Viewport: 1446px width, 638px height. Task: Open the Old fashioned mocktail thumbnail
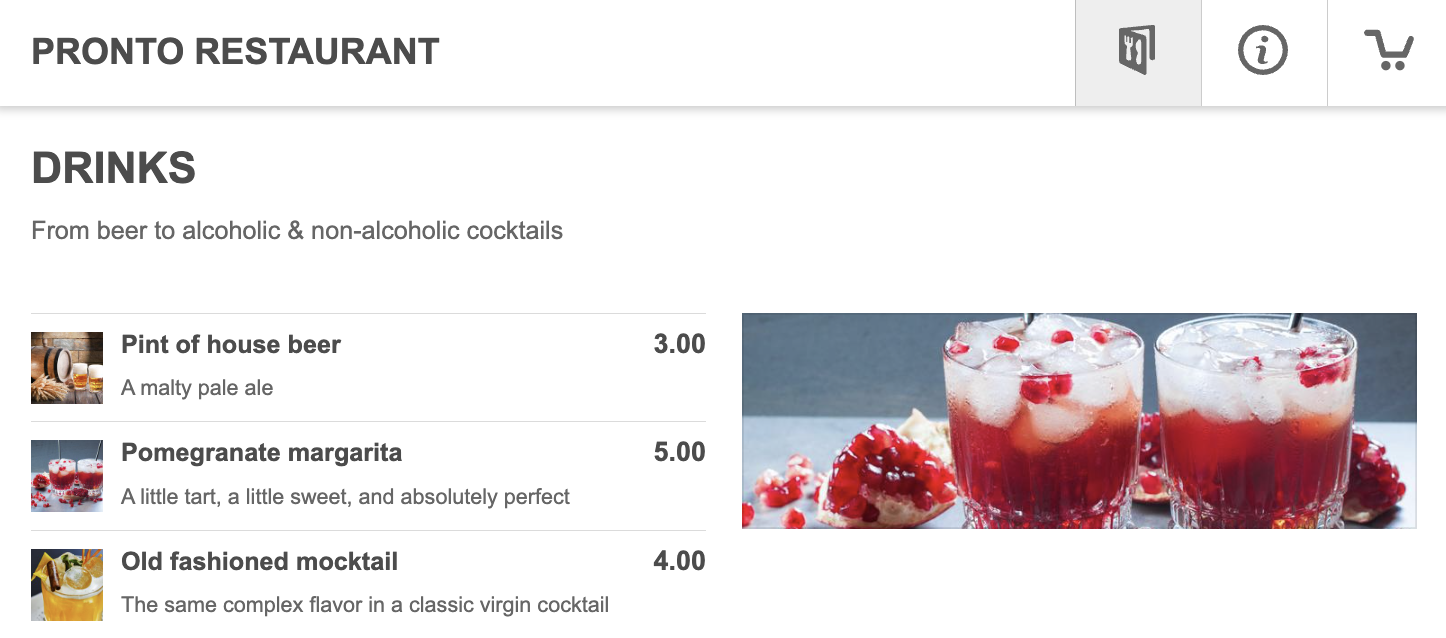coord(67,585)
